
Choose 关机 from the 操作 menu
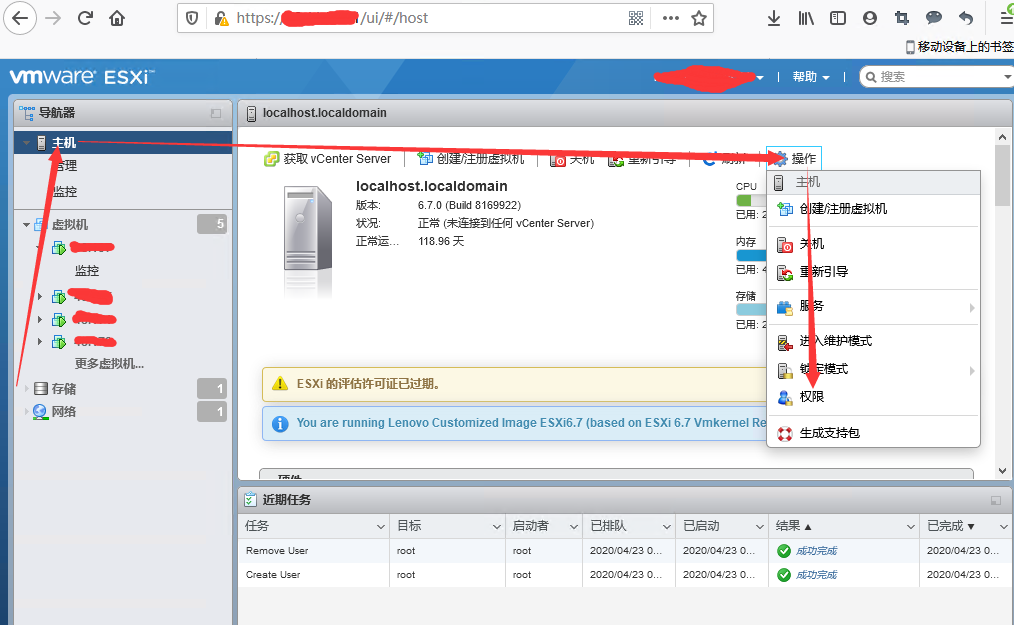point(873,244)
